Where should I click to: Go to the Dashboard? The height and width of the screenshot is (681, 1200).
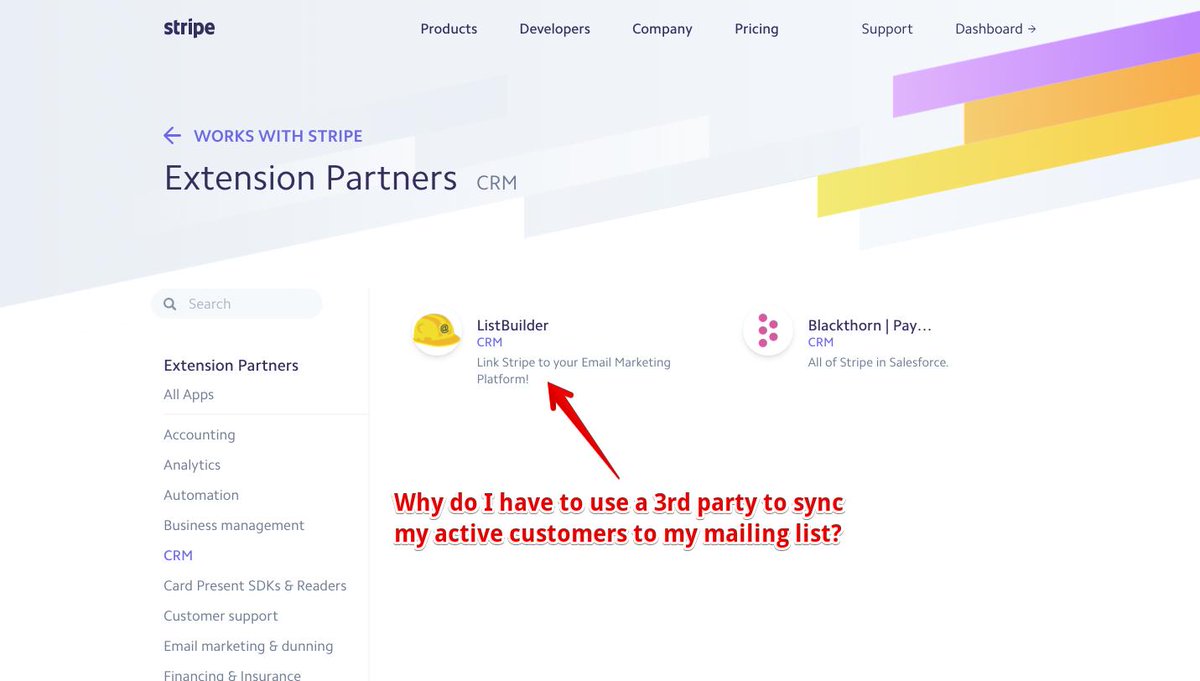[995, 29]
